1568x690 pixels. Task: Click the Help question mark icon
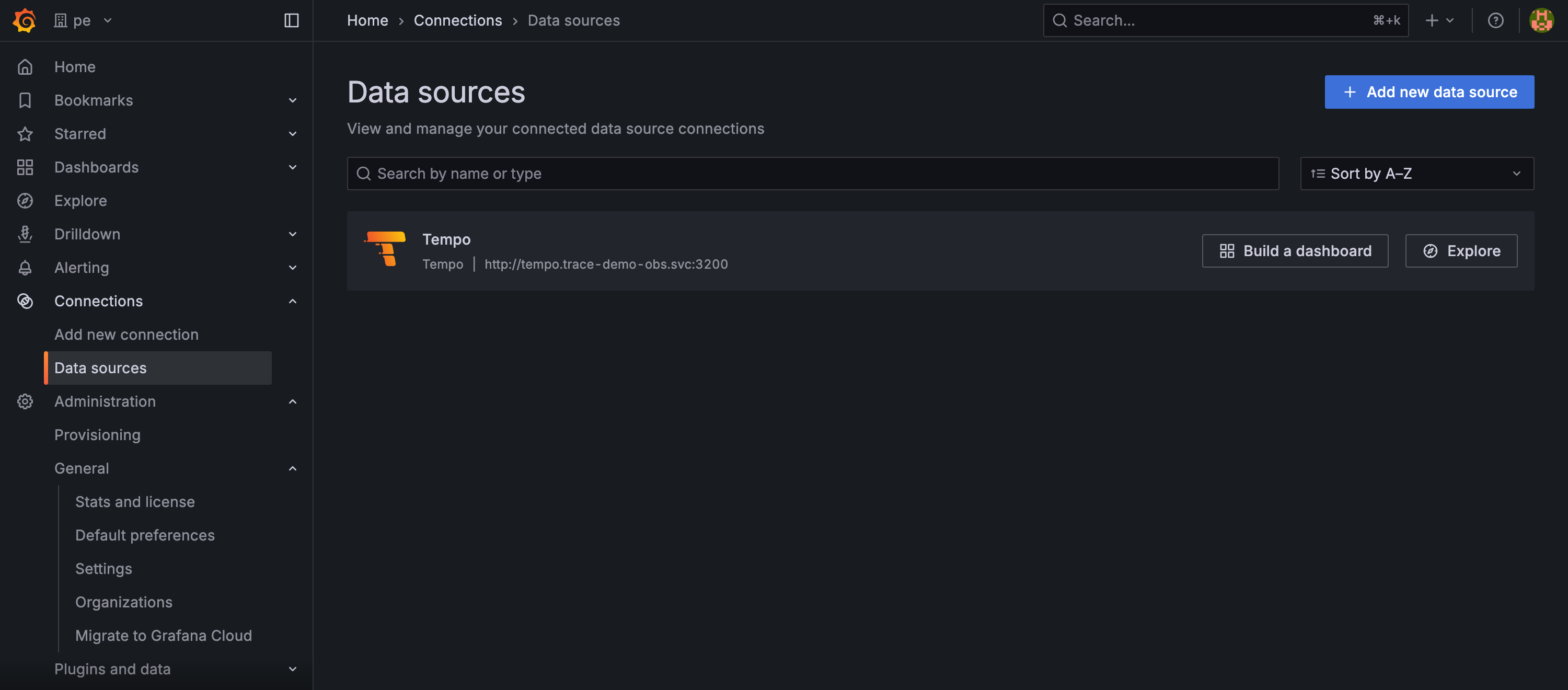point(1495,20)
